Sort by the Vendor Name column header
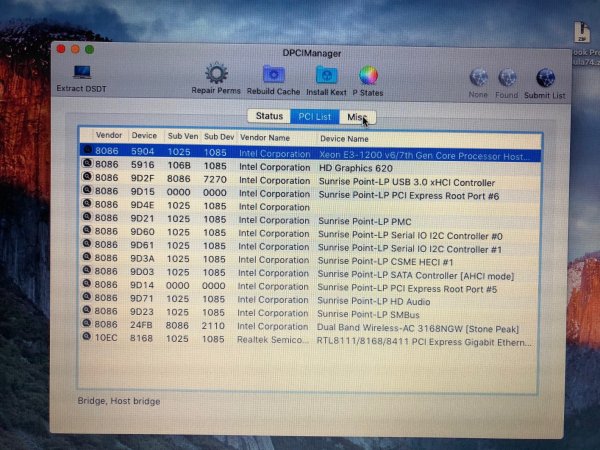The height and width of the screenshot is (450, 600). tap(265, 137)
